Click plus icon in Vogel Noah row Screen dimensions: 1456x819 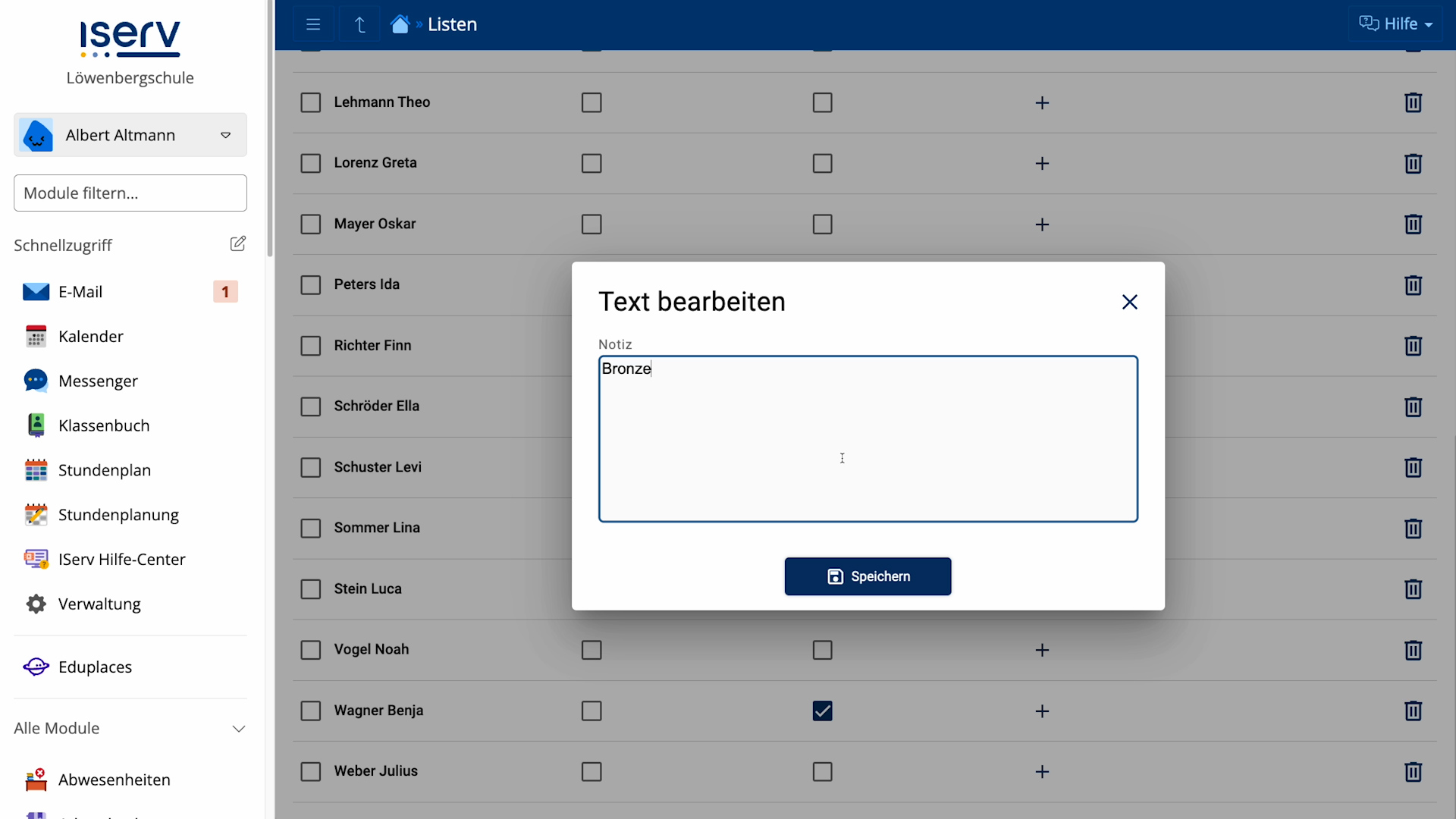pyautogui.click(x=1042, y=650)
